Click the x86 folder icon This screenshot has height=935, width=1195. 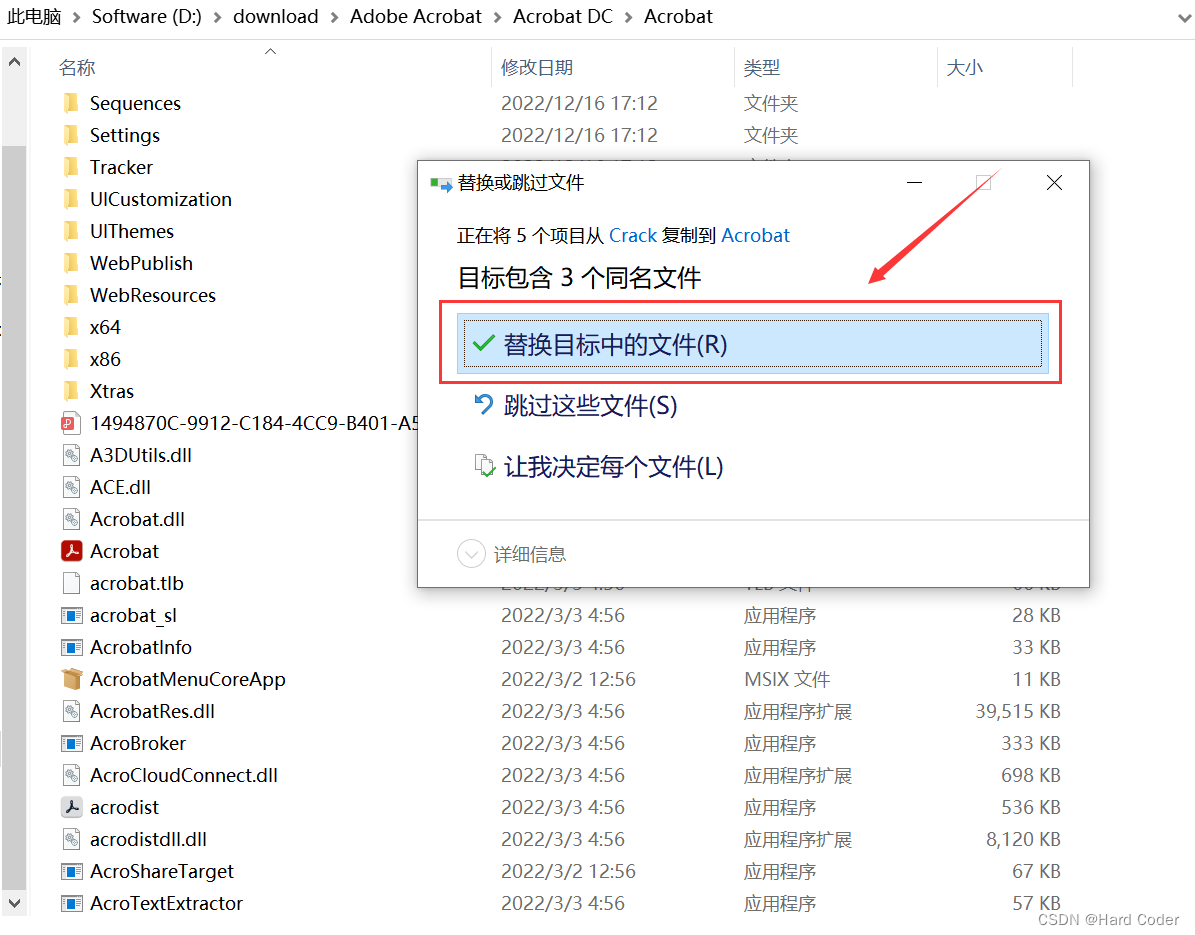[71, 359]
